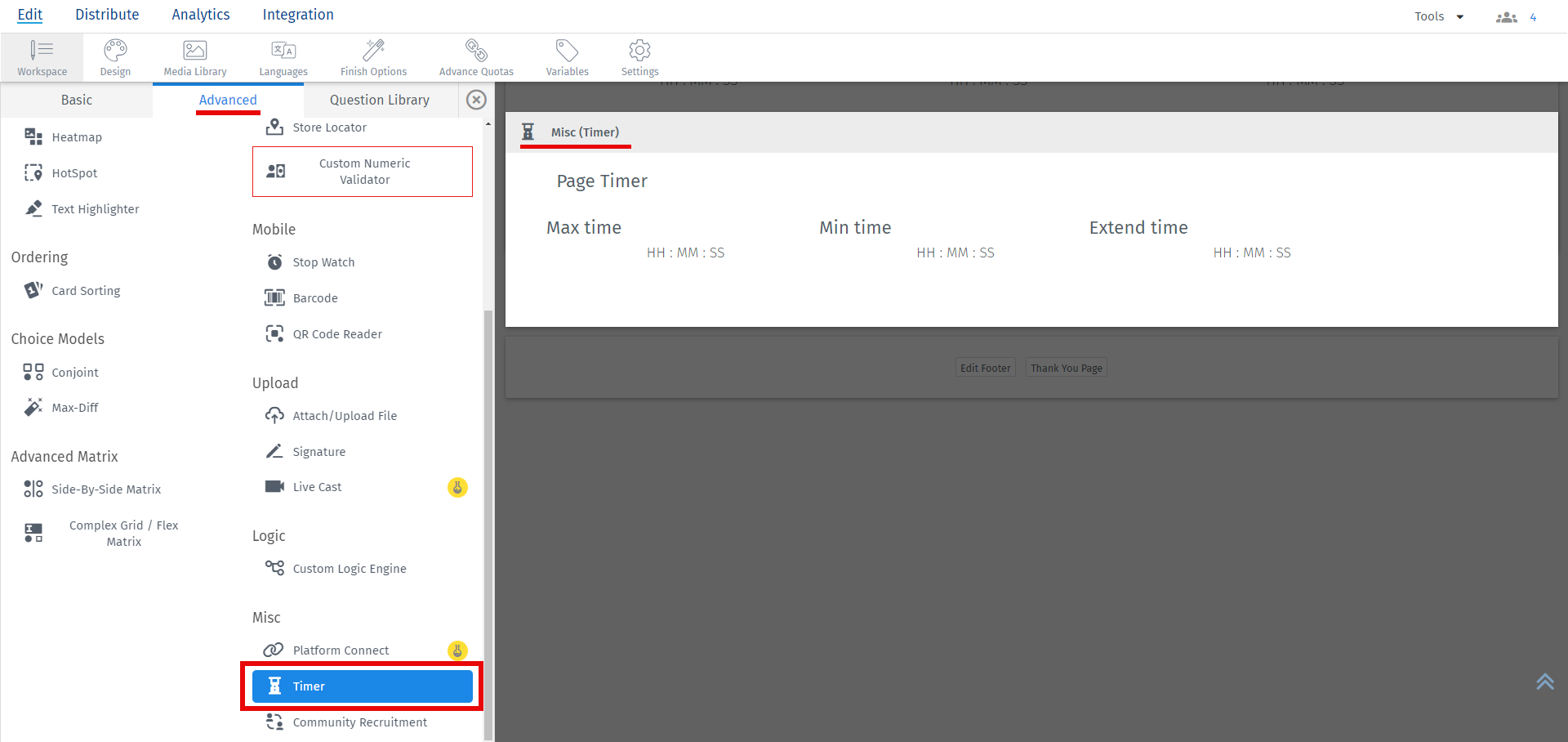Image resolution: width=1568 pixels, height=742 pixels.
Task: Click Max time HH:MM:SS field
Action: click(x=686, y=253)
